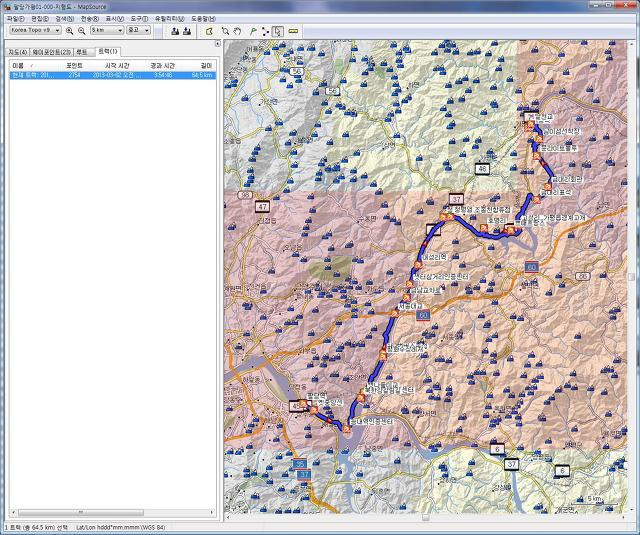Screen dimensions: 640x535
Task: Click the 능내역인증센터 waypoint marker
Action: (347, 428)
